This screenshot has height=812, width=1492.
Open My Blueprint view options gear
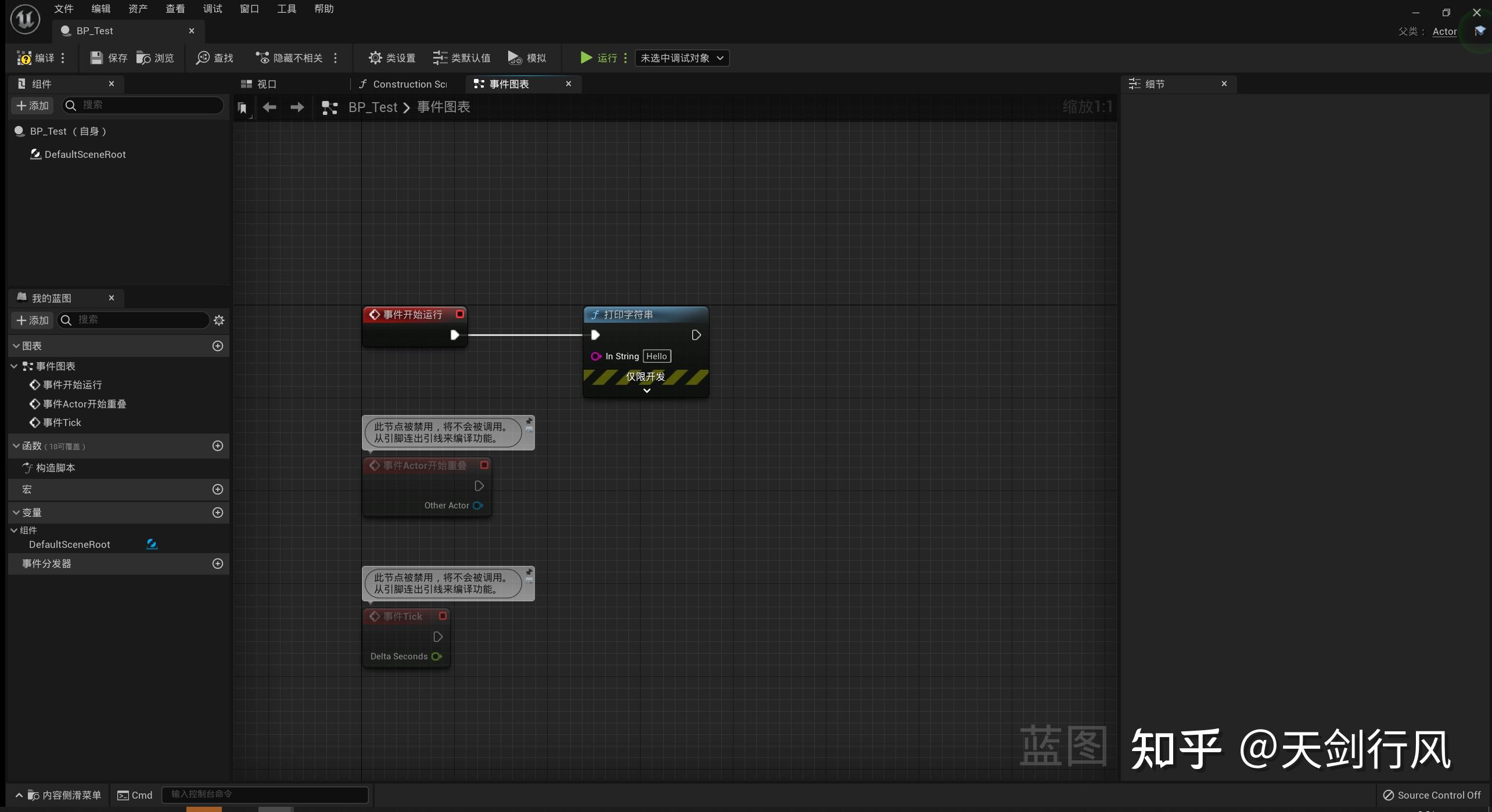coord(219,320)
